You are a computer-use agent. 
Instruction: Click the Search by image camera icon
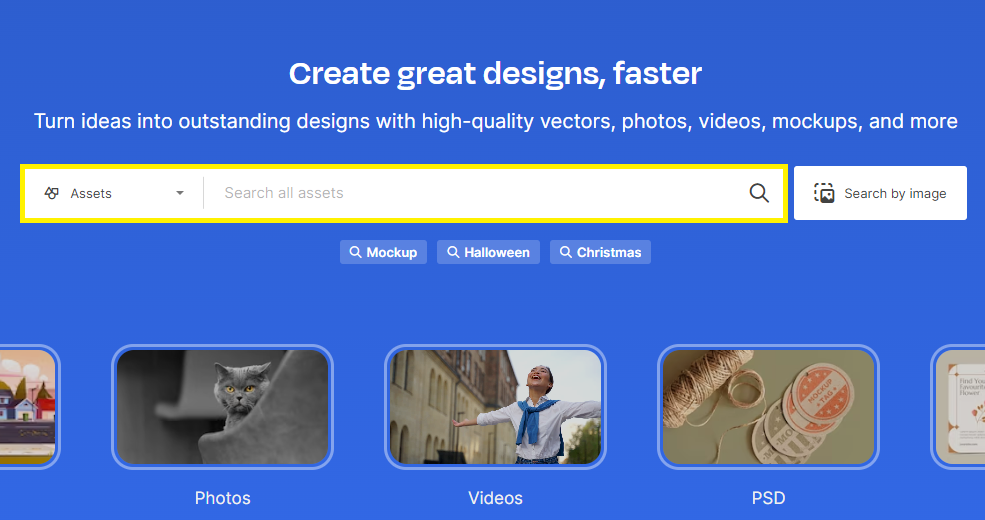click(x=824, y=193)
